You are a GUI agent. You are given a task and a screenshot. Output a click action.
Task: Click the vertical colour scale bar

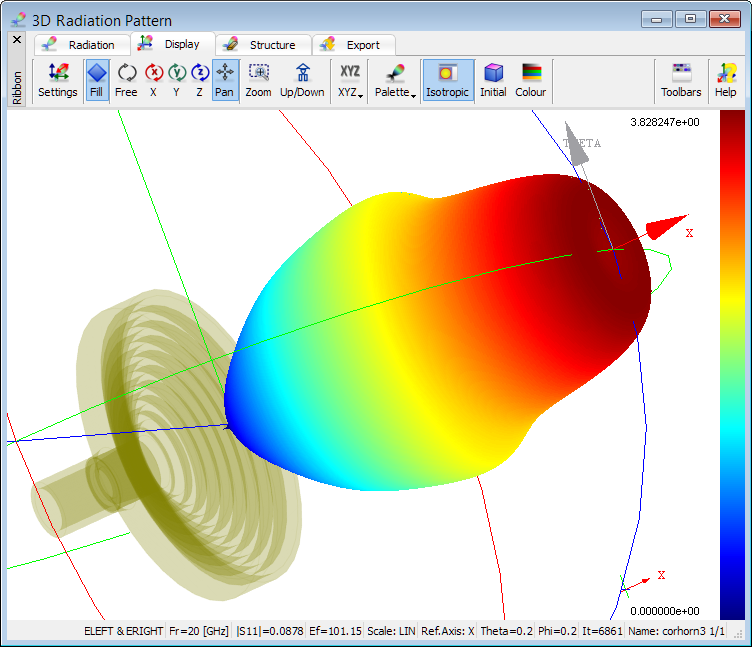732,365
